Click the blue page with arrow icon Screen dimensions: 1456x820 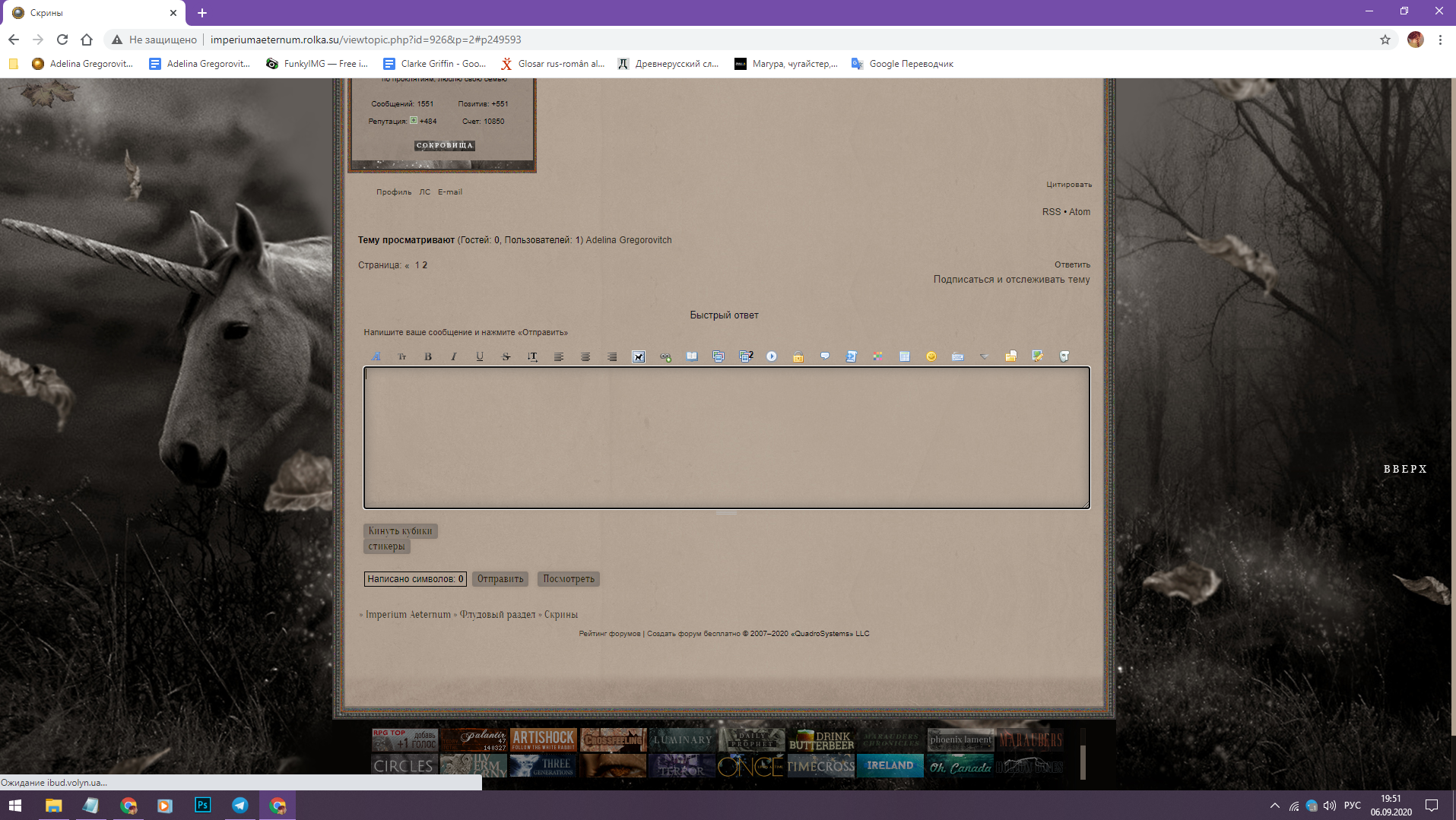(x=852, y=356)
